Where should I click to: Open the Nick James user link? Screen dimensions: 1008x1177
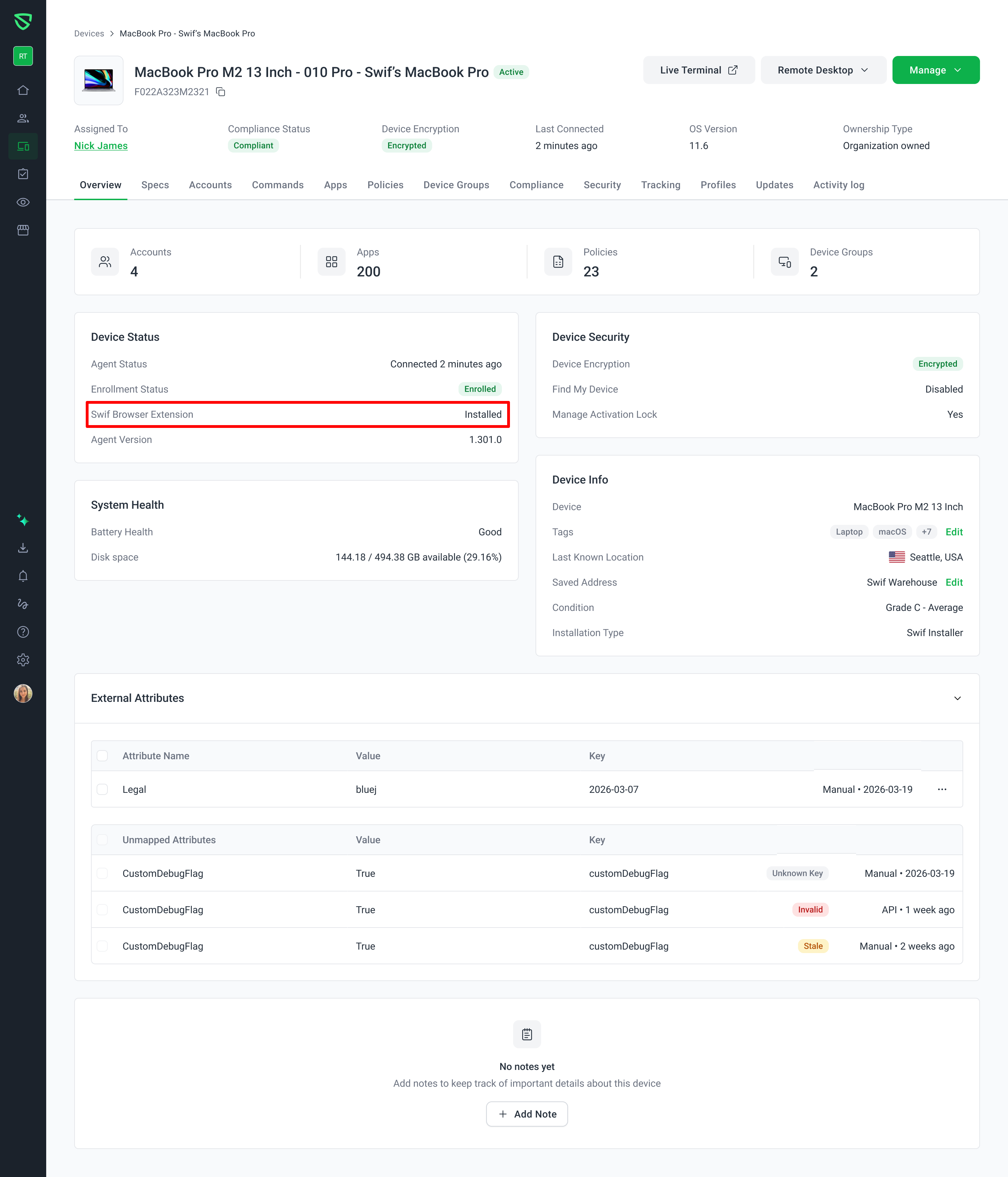pyautogui.click(x=100, y=146)
